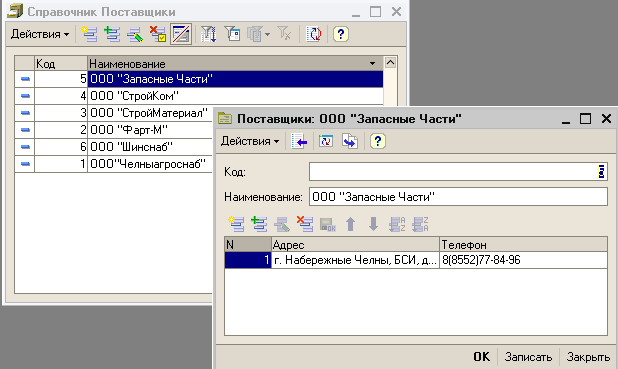Sort list by Код column header
This screenshot has height=369, width=618.
click(x=61, y=63)
